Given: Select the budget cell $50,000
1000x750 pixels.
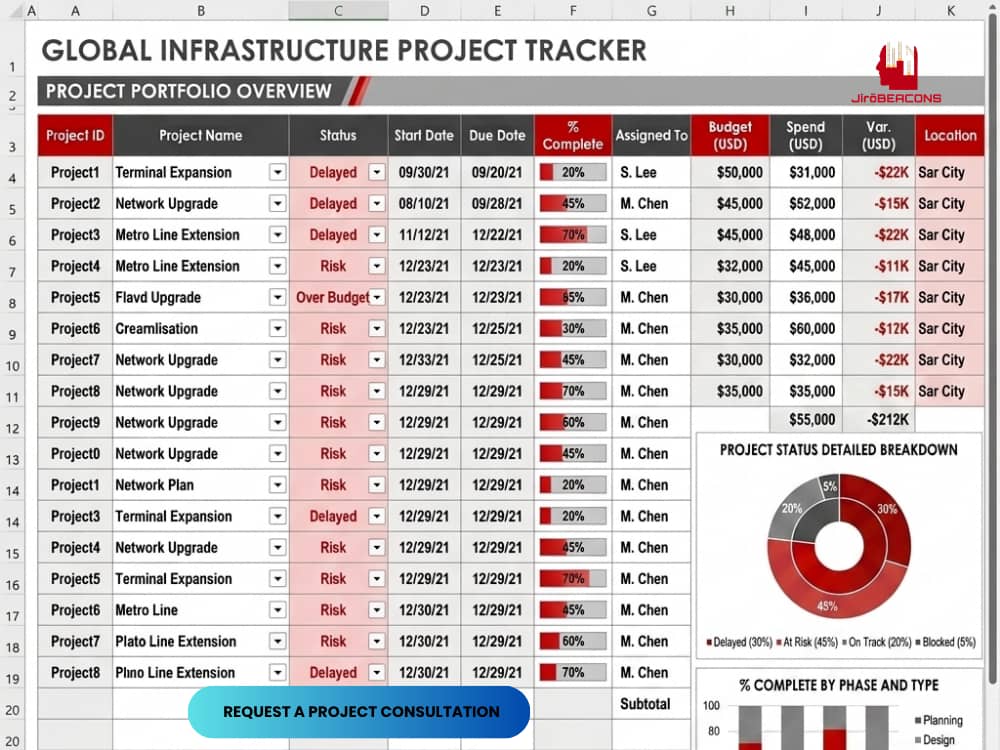Looking at the screenshot, I should (730, 172).
